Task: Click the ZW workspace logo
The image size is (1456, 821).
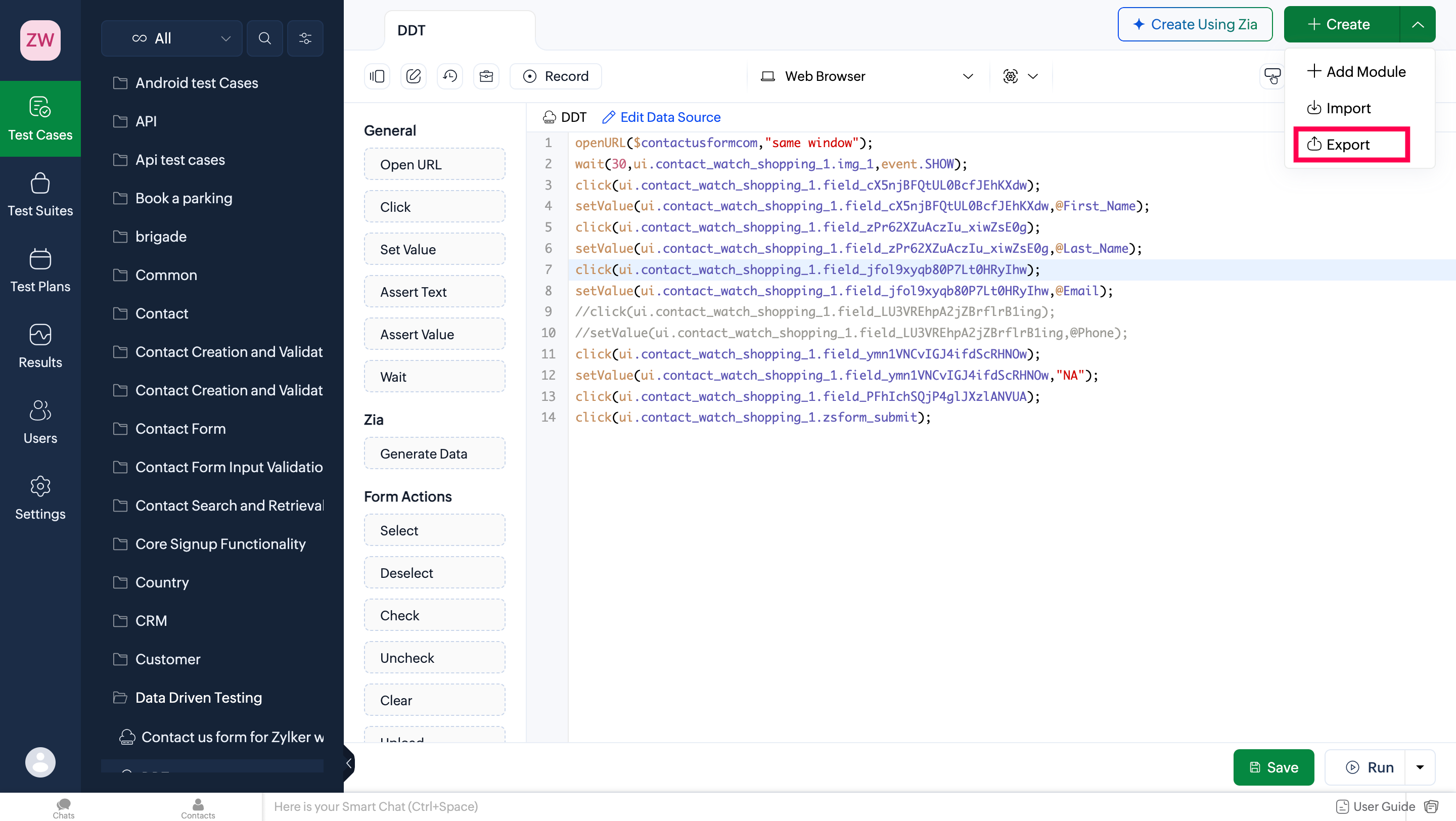Action: click(x=40, y=40)
